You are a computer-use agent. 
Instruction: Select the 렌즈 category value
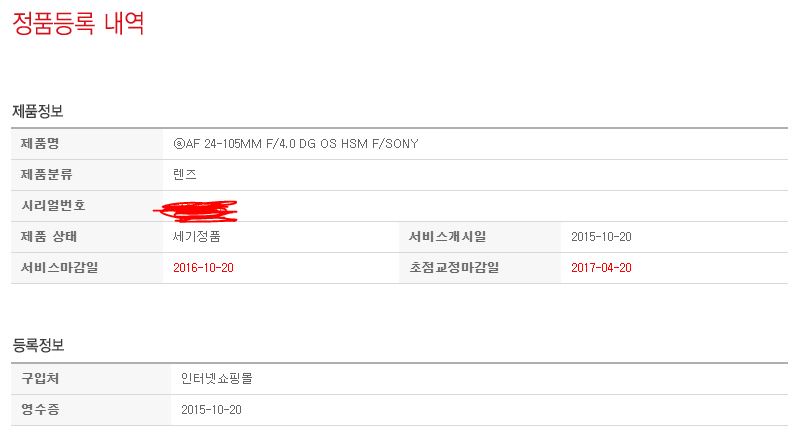point(185,174)
